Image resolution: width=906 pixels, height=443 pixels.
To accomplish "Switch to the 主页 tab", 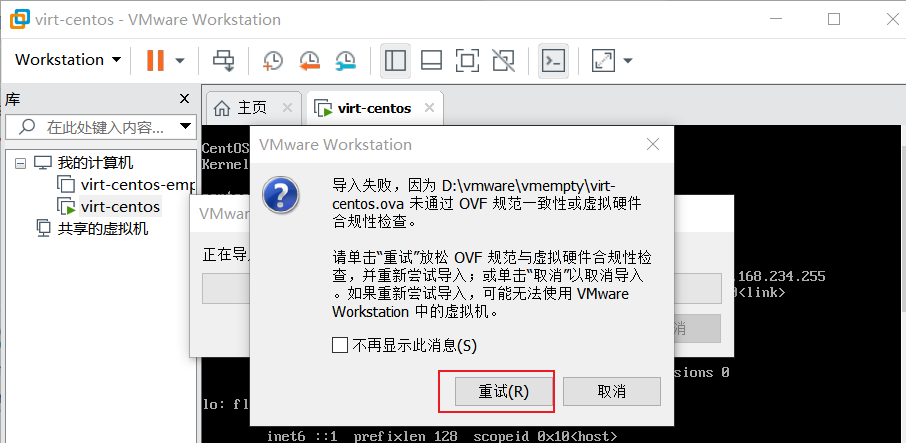I will point(253,108).
